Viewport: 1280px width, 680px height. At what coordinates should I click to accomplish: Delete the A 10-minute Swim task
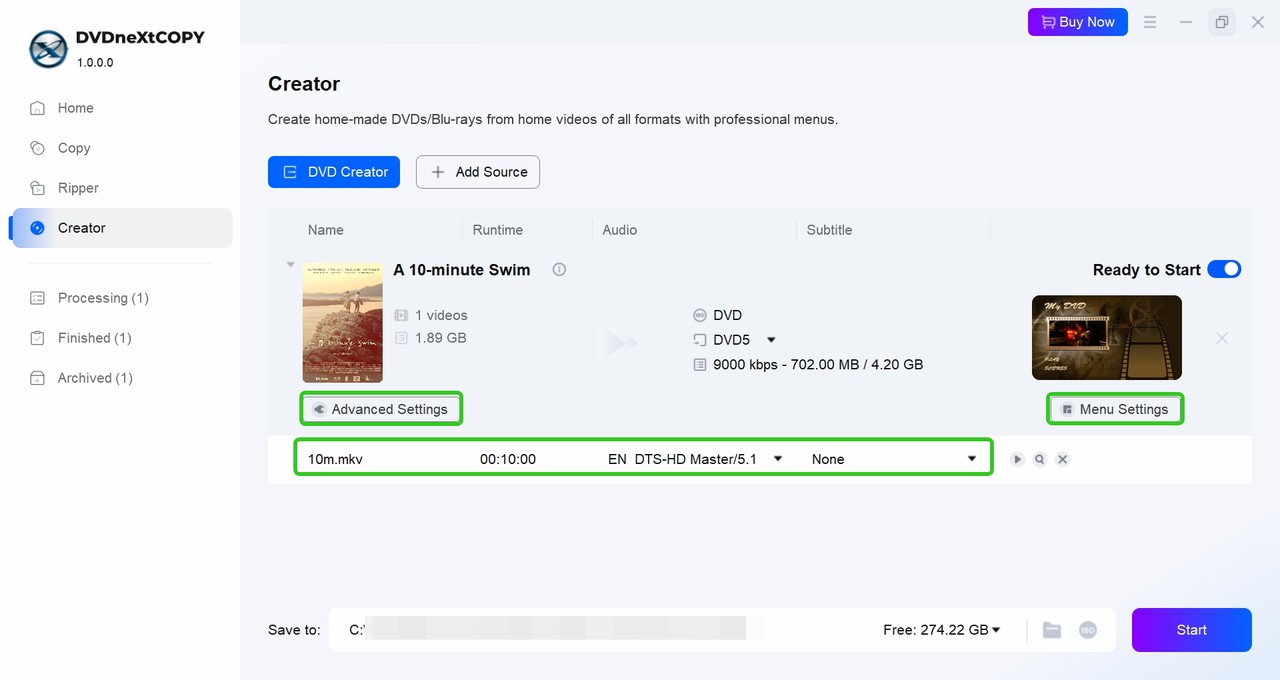coord(1221,338)
